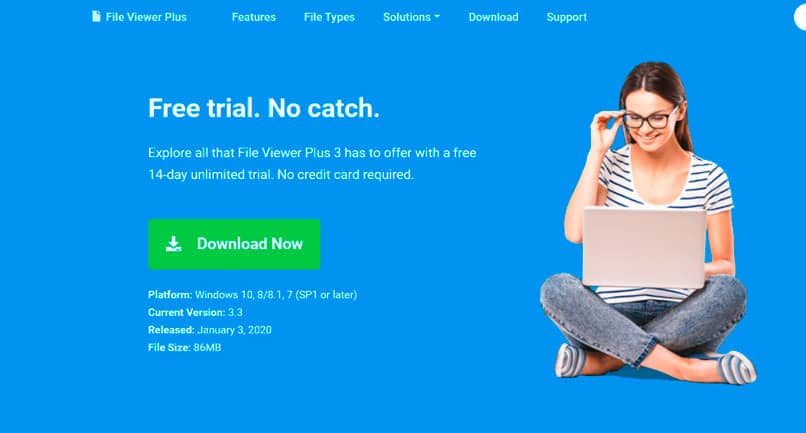The width and height of the screenshot is (806, 433).
Task: Click the laptop in the hero image
Action: (645, 247)
